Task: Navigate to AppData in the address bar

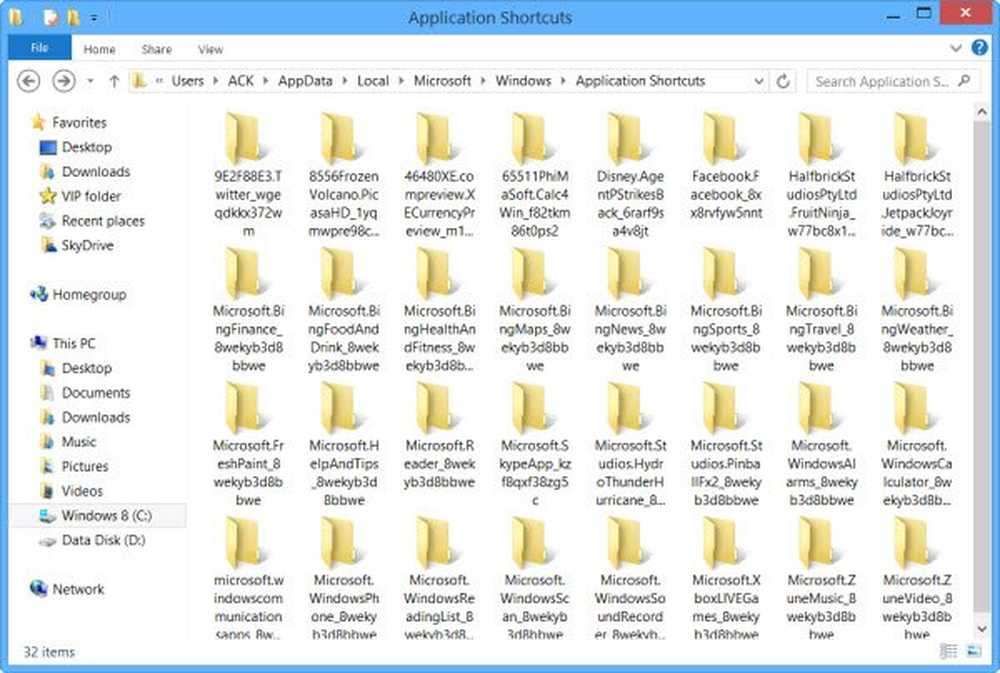Action: coord(305,81)
